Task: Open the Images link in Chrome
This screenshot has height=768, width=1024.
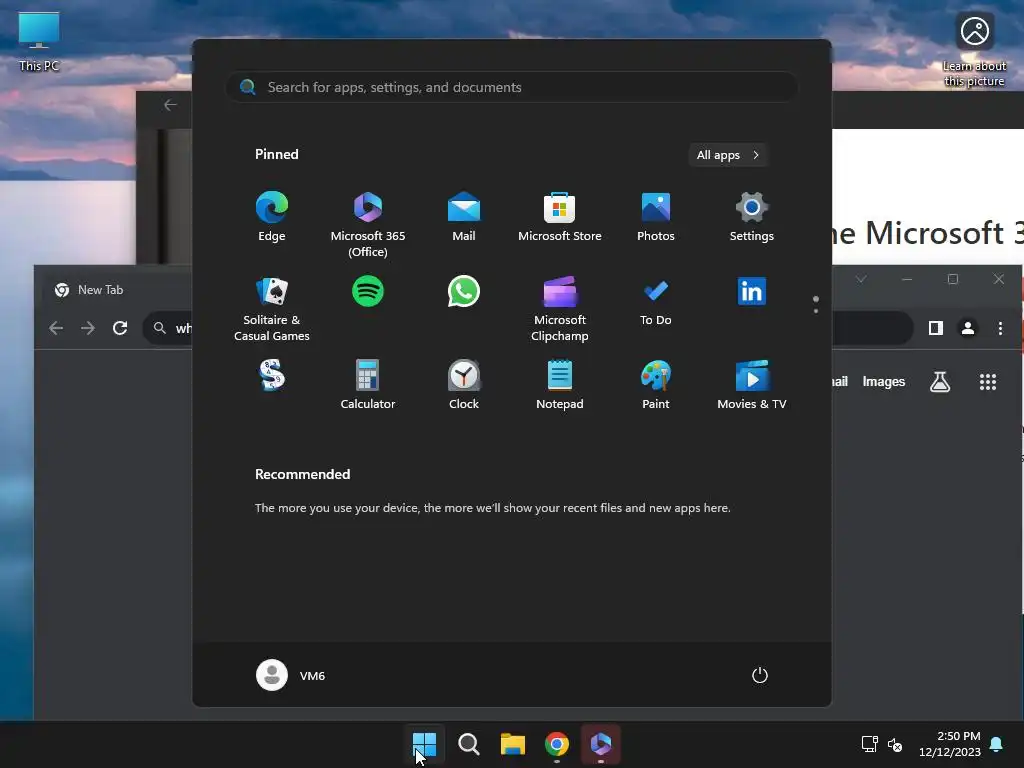Action: [x=884, y=381]
